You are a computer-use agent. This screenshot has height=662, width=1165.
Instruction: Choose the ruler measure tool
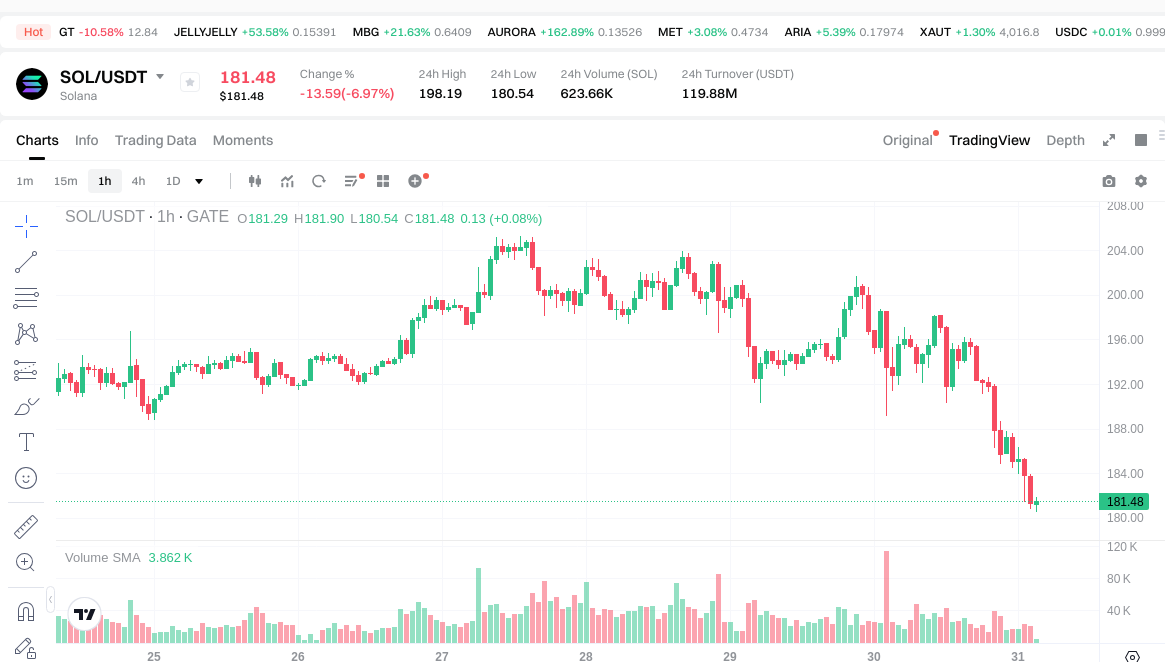(26, 526)
